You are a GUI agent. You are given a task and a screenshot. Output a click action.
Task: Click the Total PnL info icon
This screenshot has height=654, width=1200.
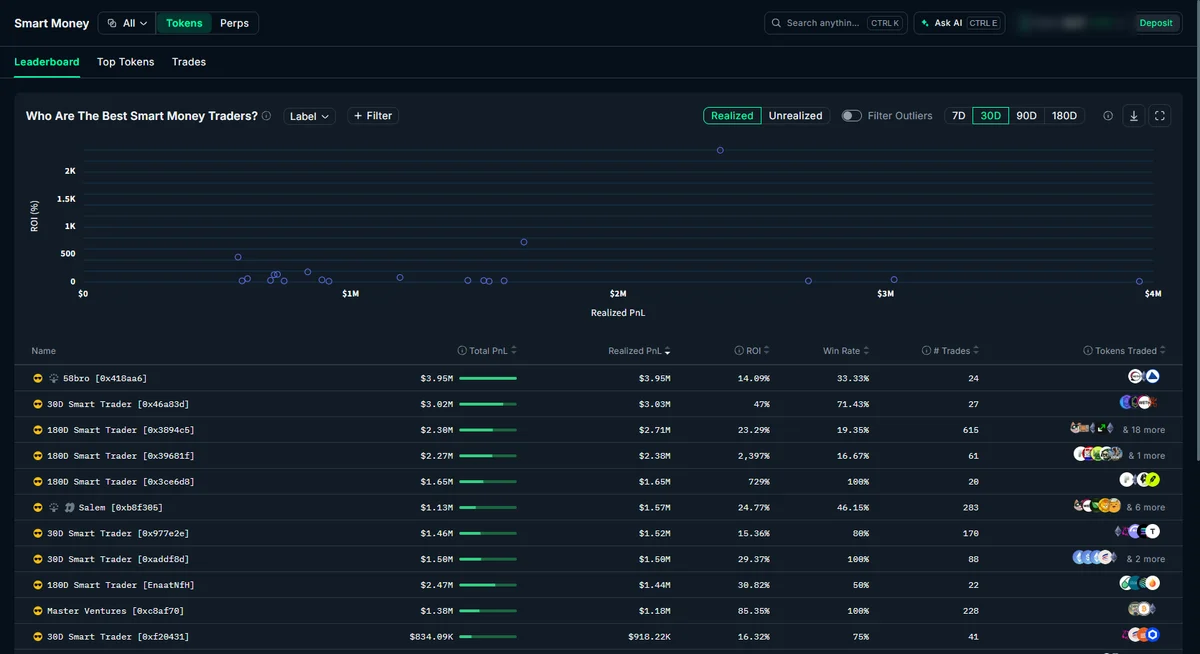tap(462, 351)
